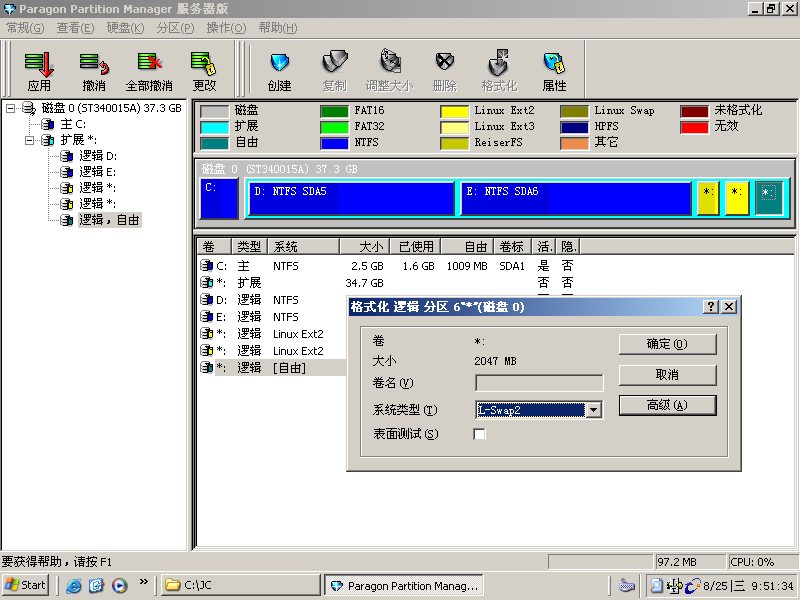
Task: Expand the quick launch overflow chevron
Action: pyautogui.click(x=143, y=582)
